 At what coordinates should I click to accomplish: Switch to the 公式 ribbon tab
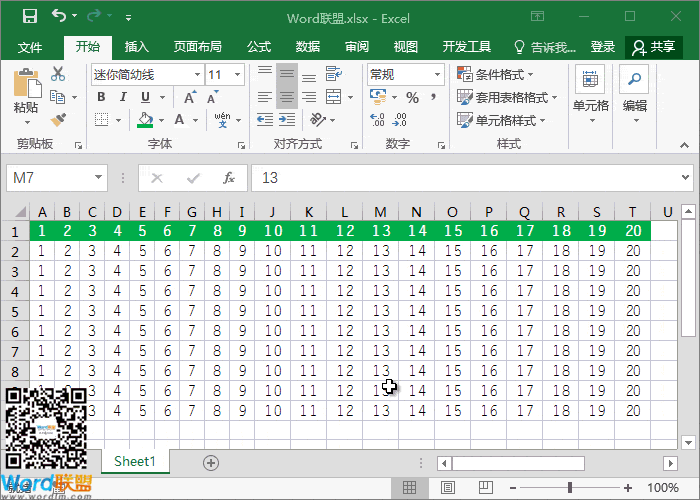tap(259, 47)
